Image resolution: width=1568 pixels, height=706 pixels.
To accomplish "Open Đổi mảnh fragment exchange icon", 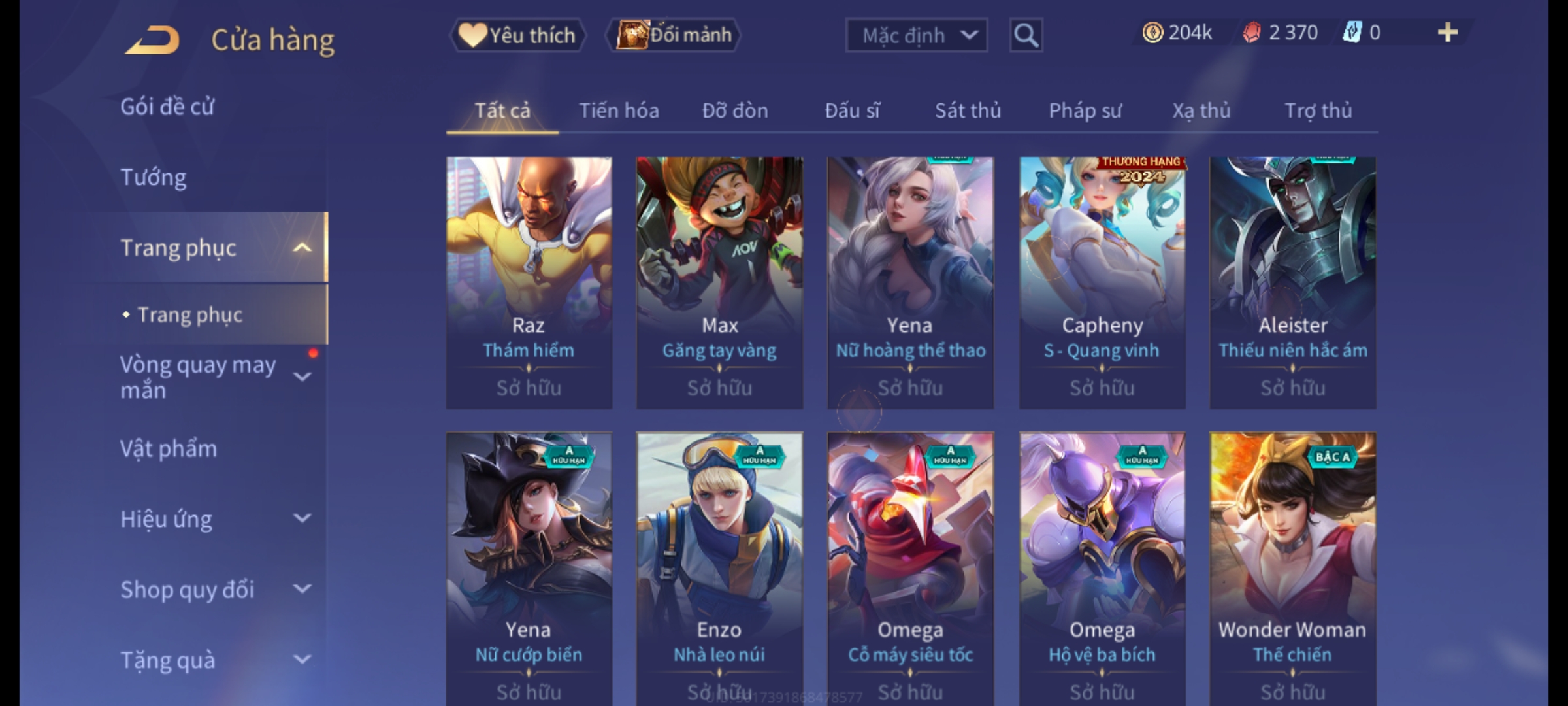I will point(632,34).
